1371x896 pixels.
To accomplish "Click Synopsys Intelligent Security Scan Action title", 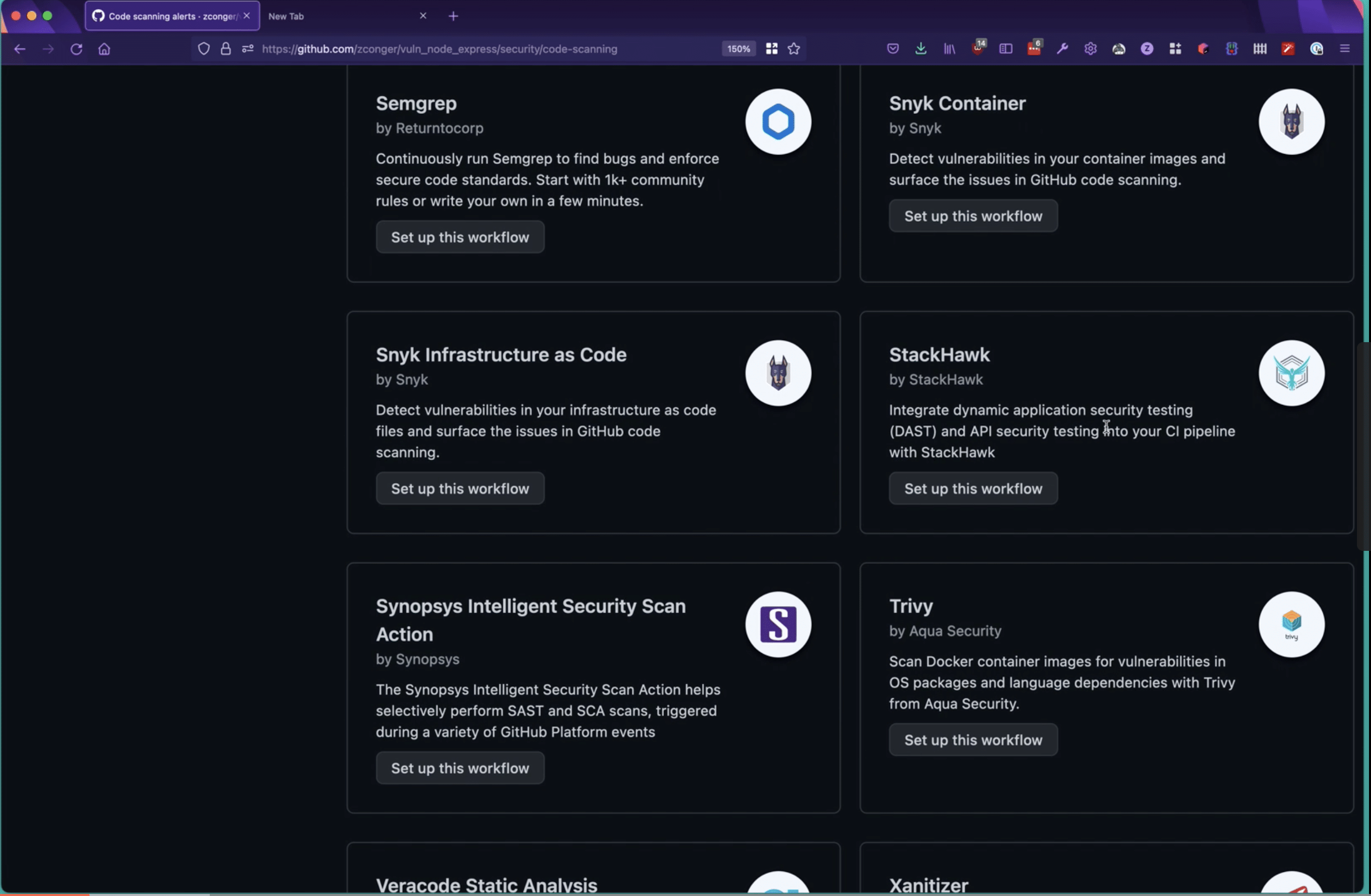I will click(531, 620).
